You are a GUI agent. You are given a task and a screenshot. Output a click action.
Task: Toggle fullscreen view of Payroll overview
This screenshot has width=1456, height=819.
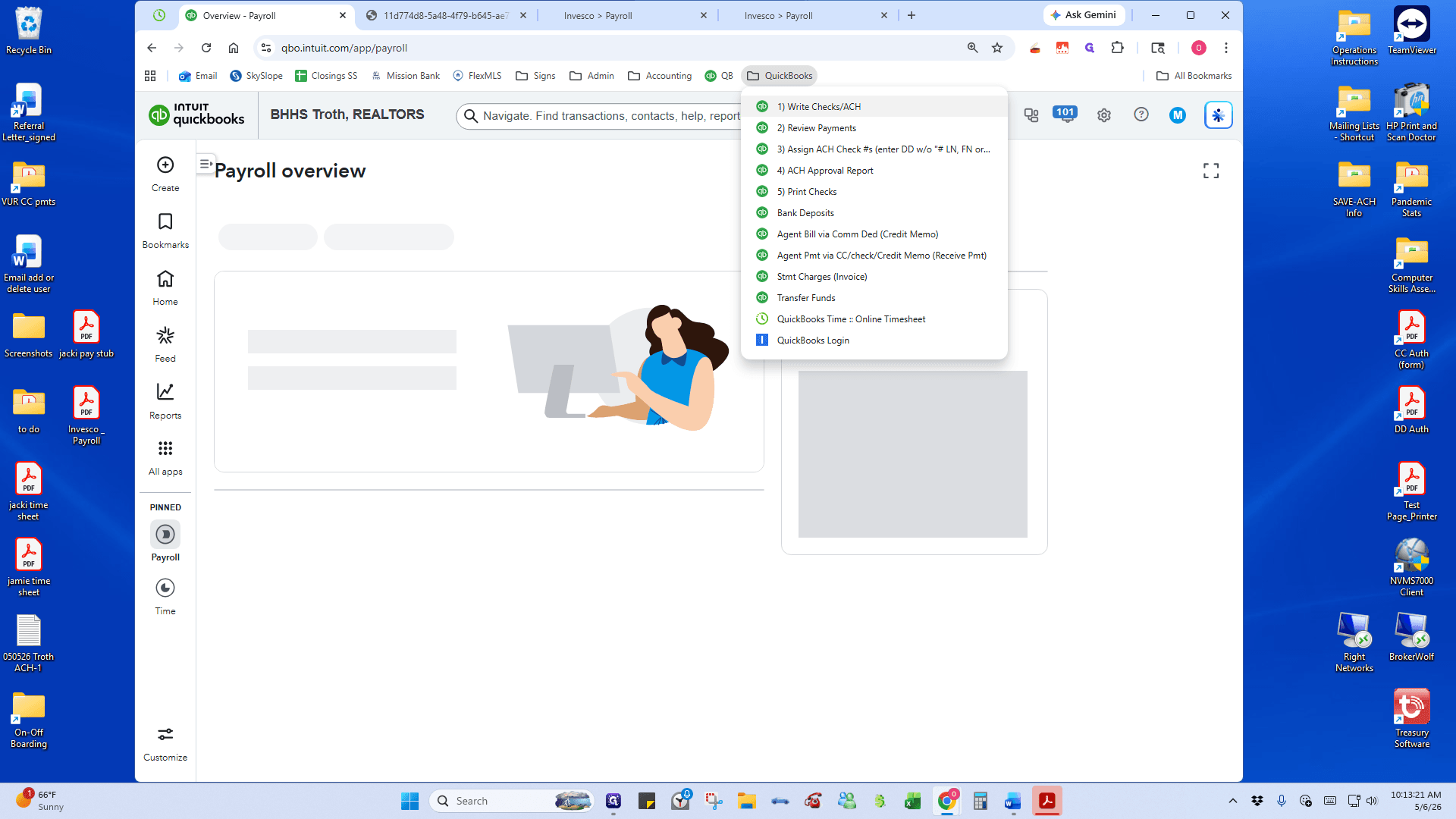pyautogui.click(x=1211, y=171)
